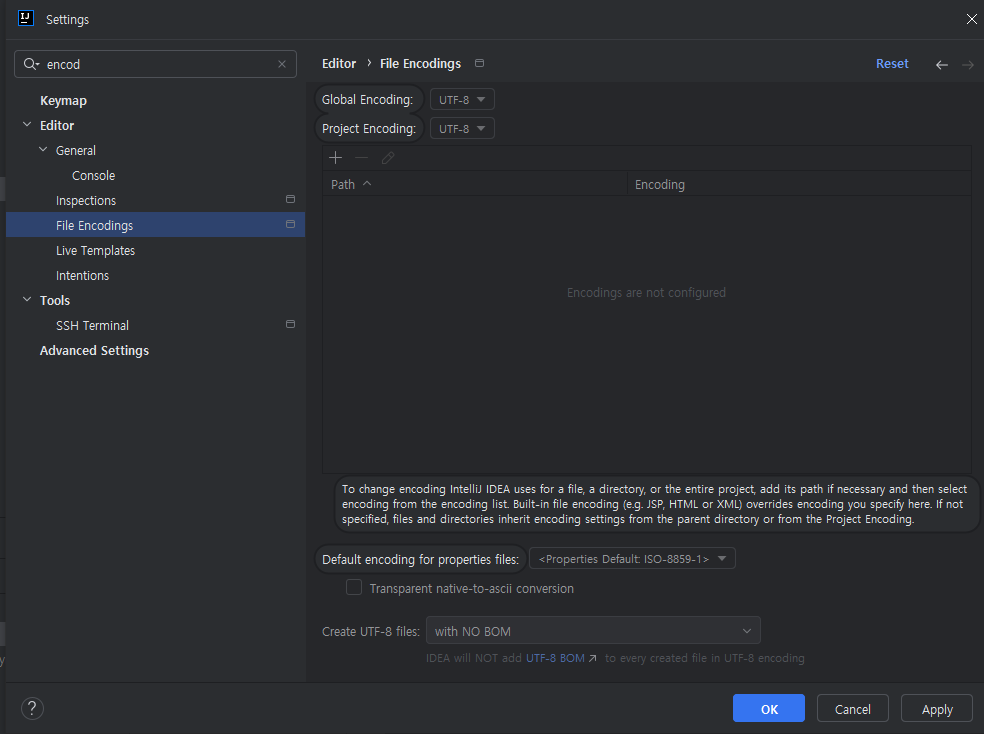
Task: Click the Apply button
Action: tap(936, 708)
